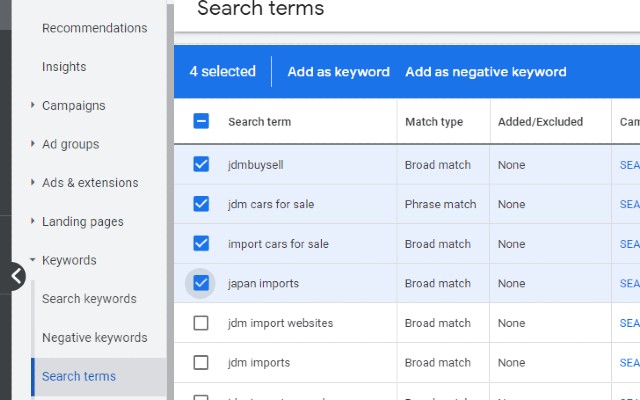Click 'None' in the japan imports row
The width and height of the screenshot is (640, 400).
coord(511,283)
